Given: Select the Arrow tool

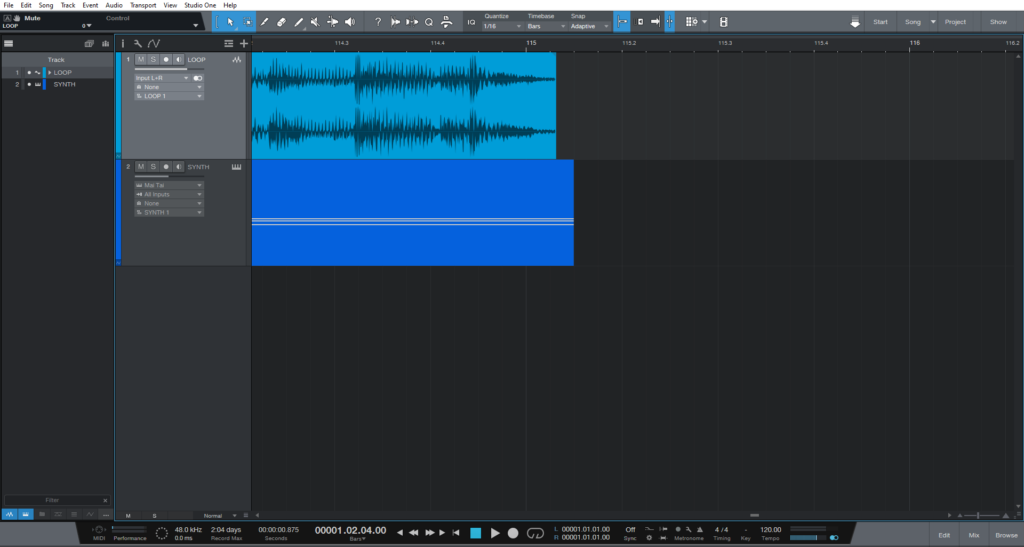Looking at the screenshot, I should 230,22.
